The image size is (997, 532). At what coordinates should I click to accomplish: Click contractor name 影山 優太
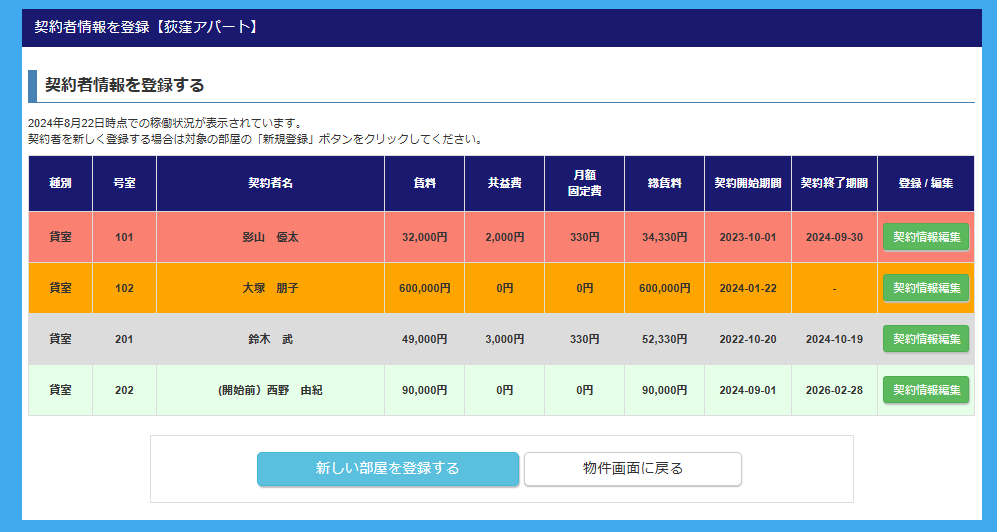pos(270,238)
